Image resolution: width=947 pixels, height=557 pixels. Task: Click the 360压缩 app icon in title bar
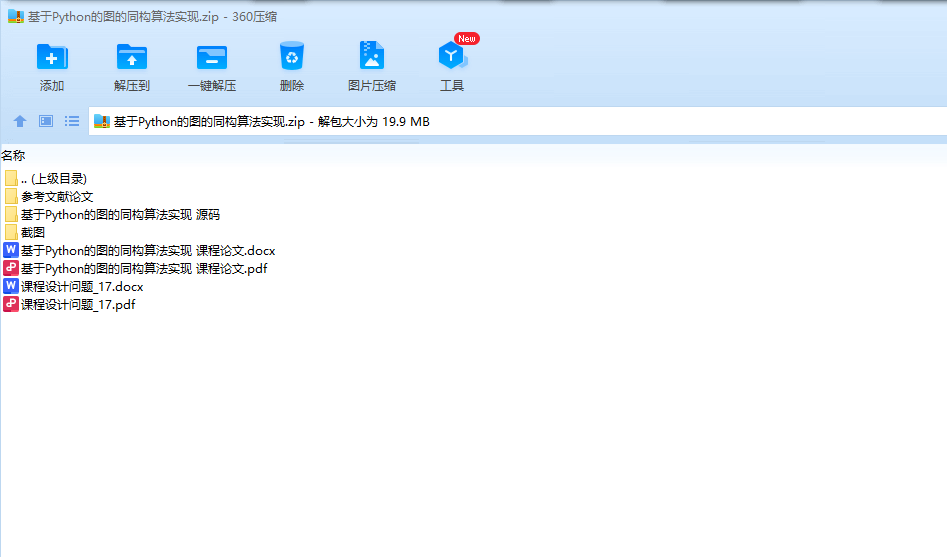click(x=16, y=16)
